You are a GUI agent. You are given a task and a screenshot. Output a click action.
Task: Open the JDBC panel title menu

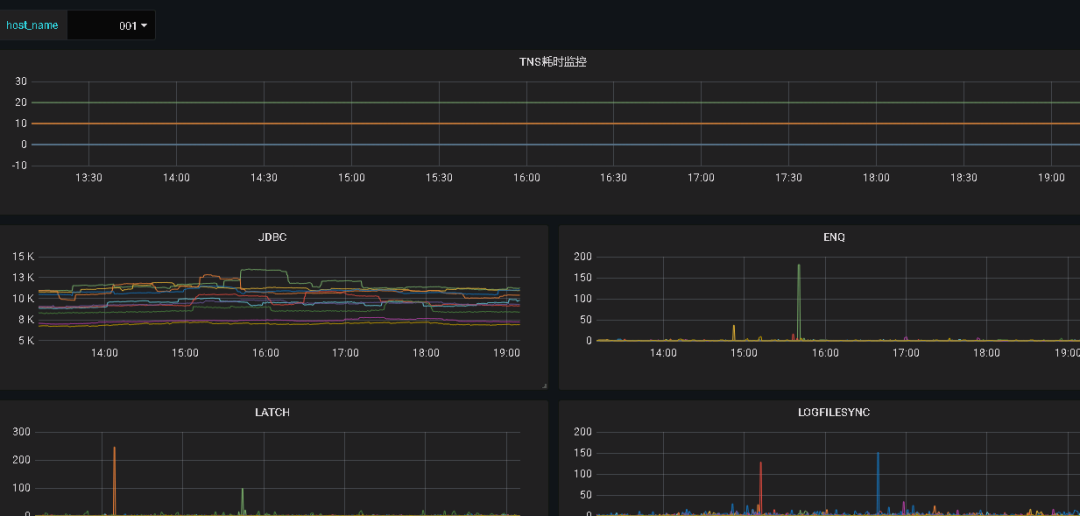pyautogui.click(x=272, y=237)
